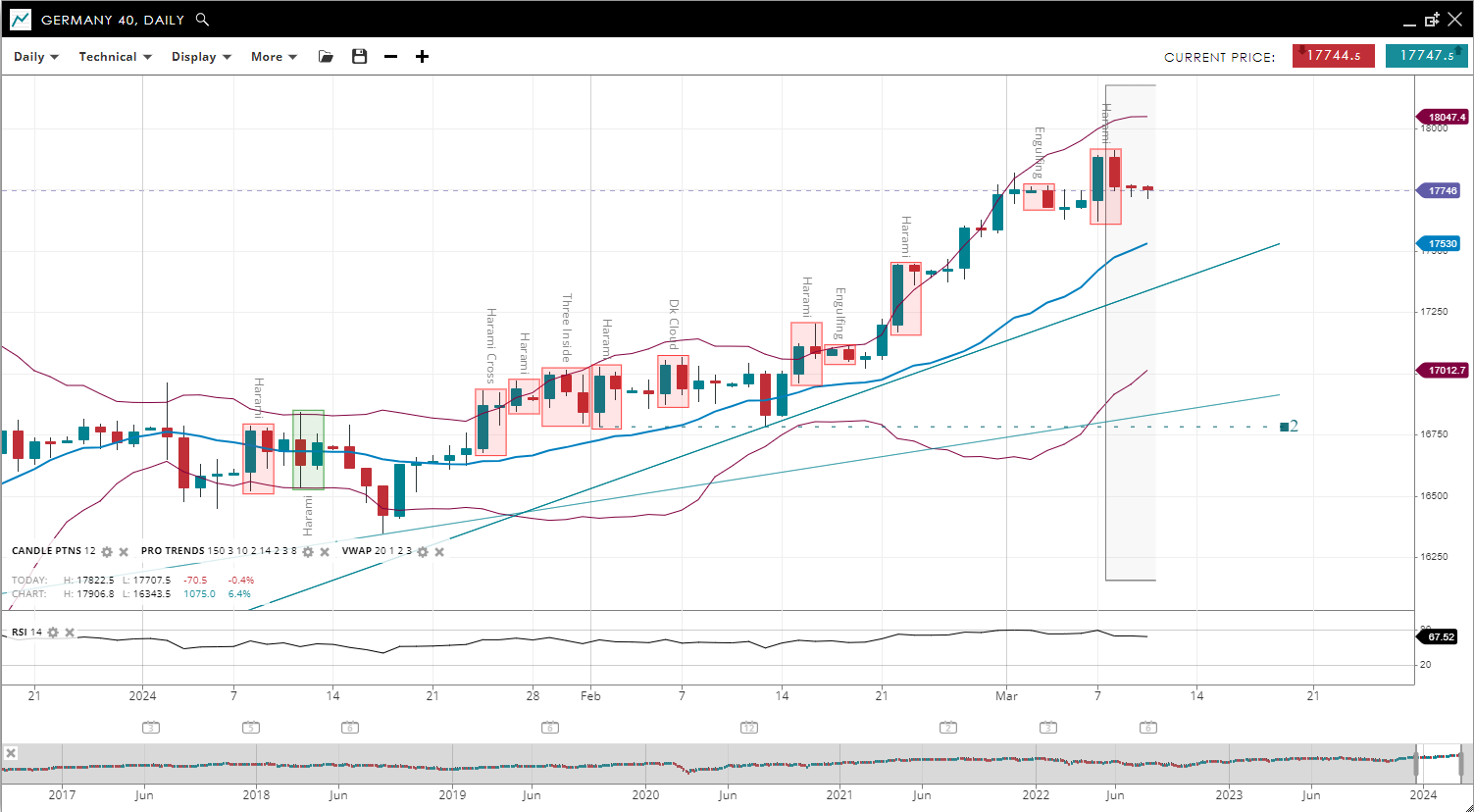Remove the RSI indicator panel
The height and width of the screenshot is (812, 1474).
pos(70,633)
